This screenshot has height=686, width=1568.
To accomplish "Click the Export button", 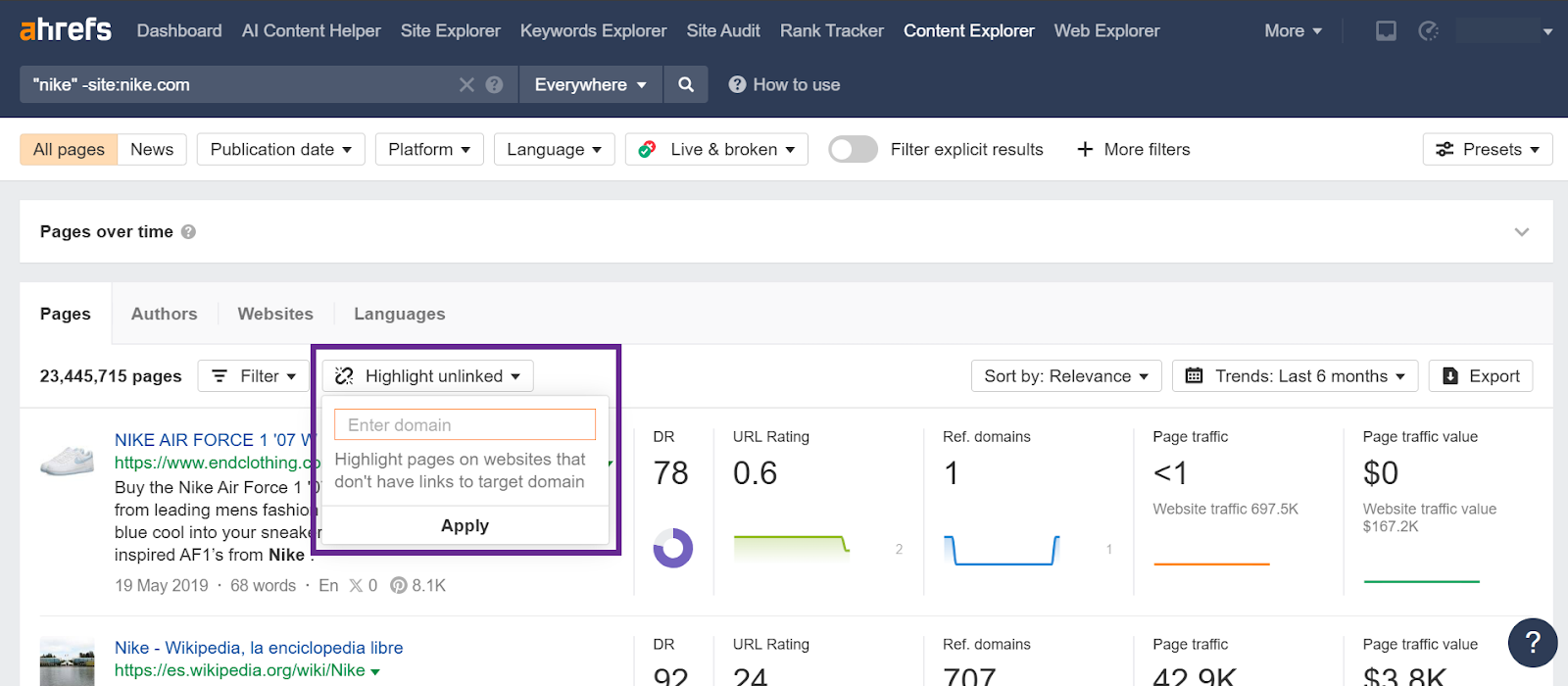I will pos(1481,376).
